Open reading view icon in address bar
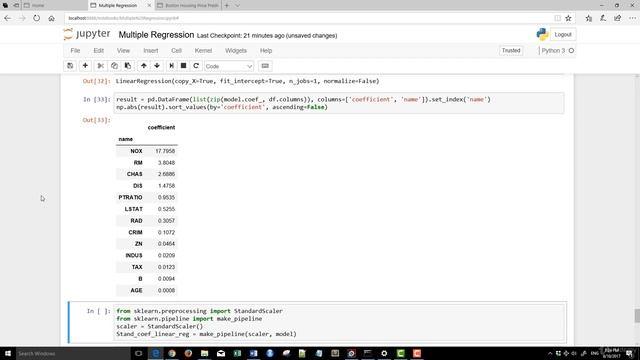The width and height of the screenshot is (640, 360). pos(557,18)
